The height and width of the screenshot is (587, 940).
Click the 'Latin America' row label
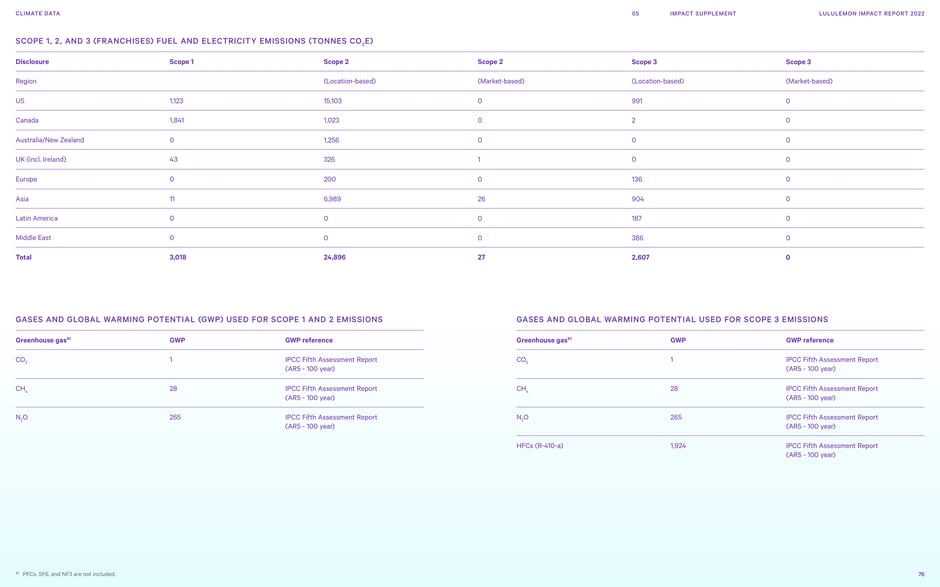click(37, 218)
